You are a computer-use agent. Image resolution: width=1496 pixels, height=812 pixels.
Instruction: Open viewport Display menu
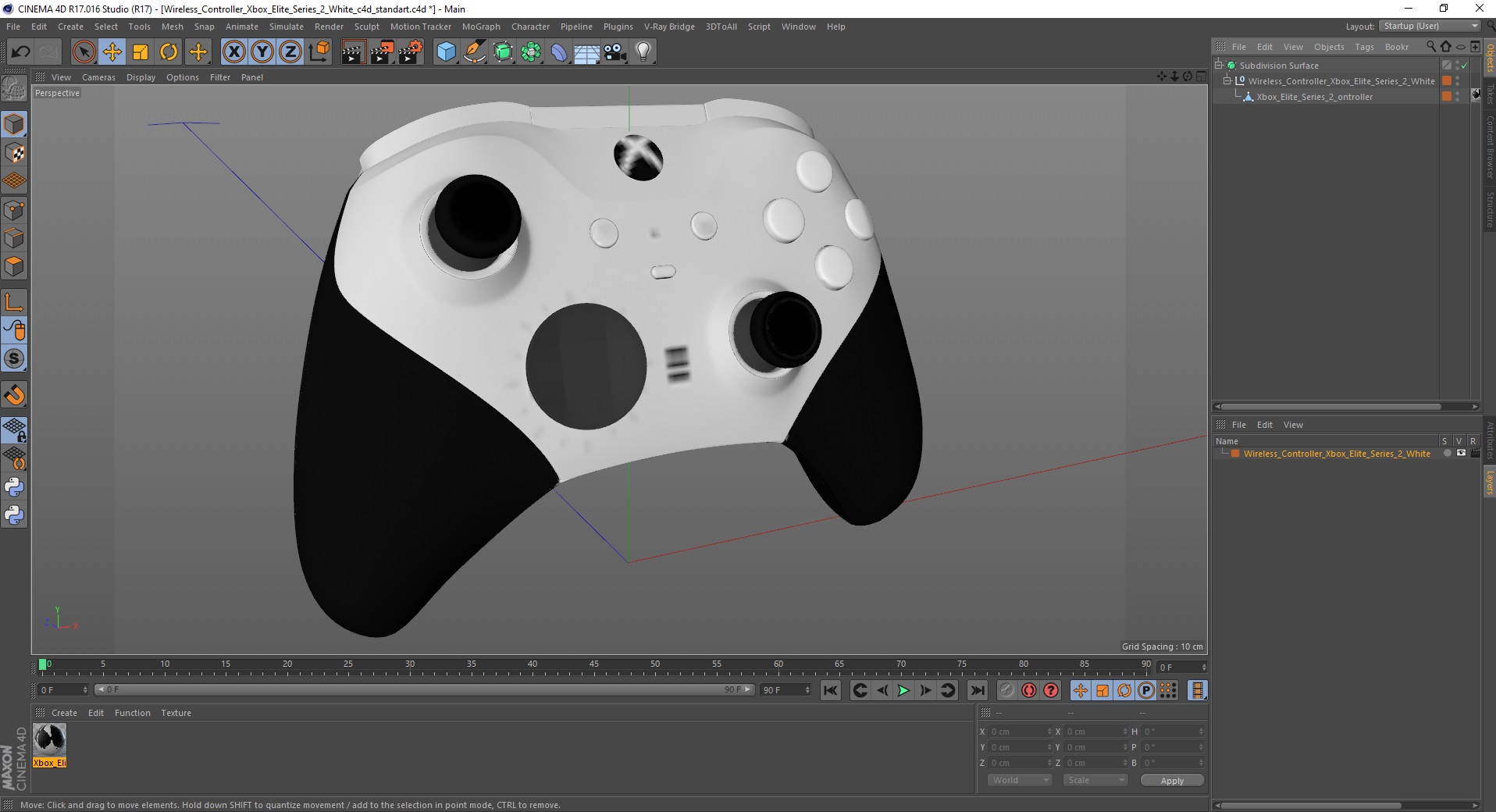pyautogui.click(x=141, y=77)
